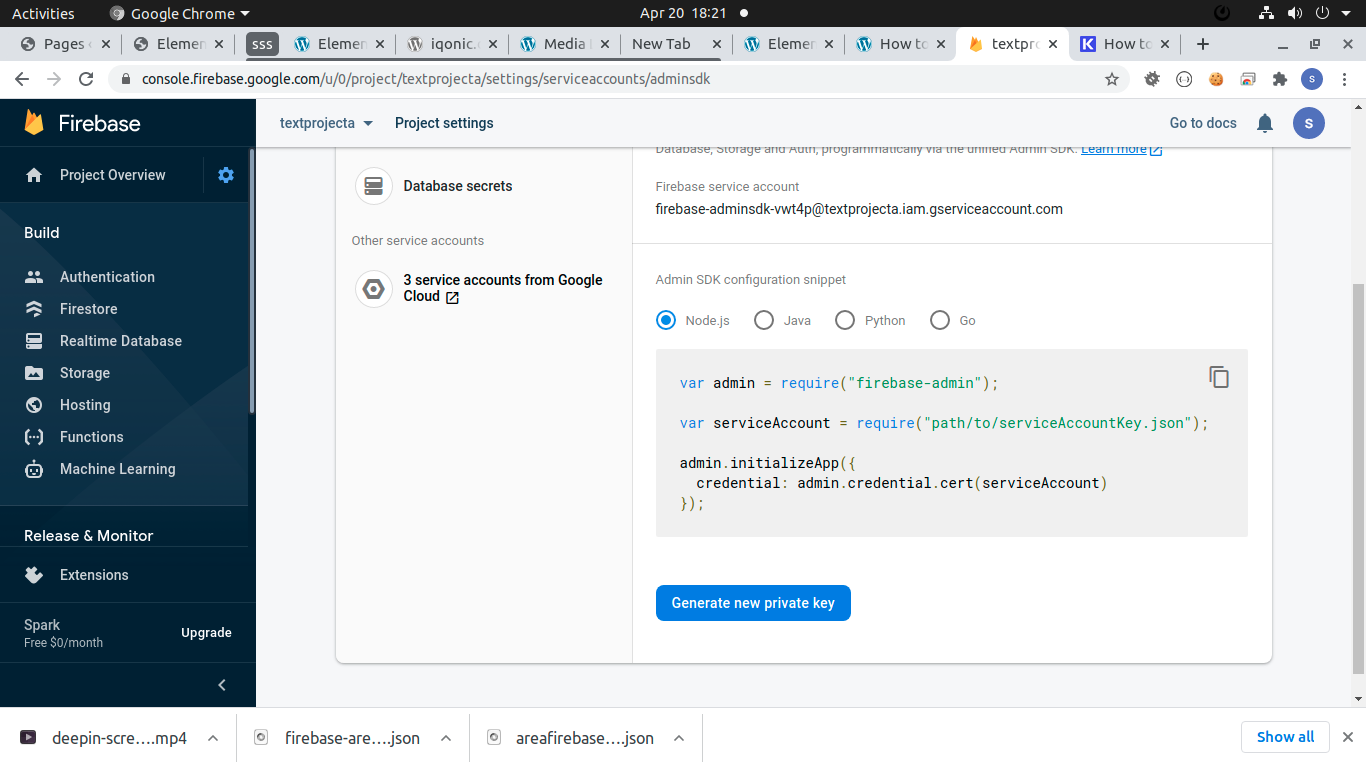
Task: Expand options for deepin-scre....mp4 download
Action: 213,738
